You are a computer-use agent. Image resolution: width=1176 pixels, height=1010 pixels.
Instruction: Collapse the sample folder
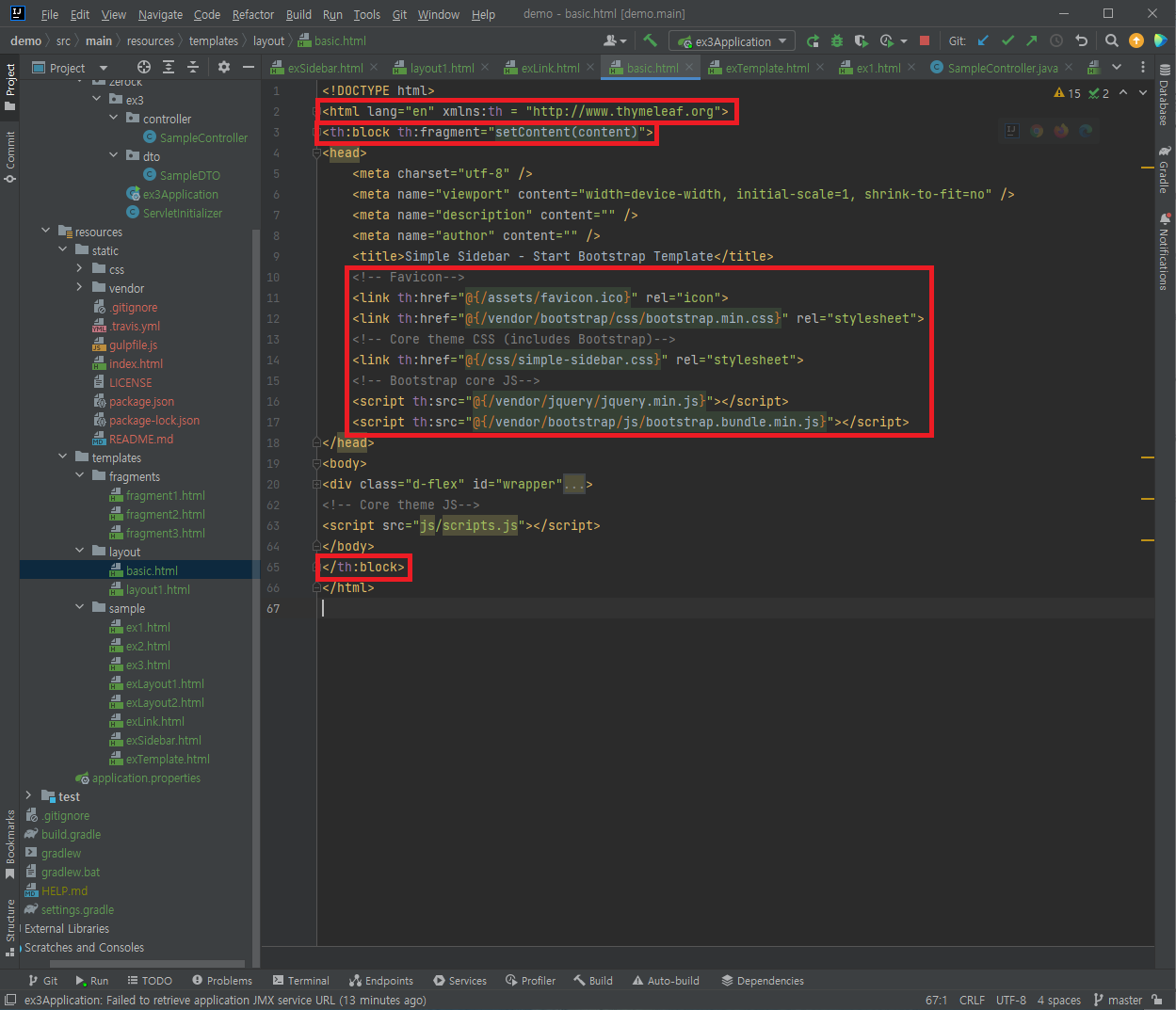79,607
